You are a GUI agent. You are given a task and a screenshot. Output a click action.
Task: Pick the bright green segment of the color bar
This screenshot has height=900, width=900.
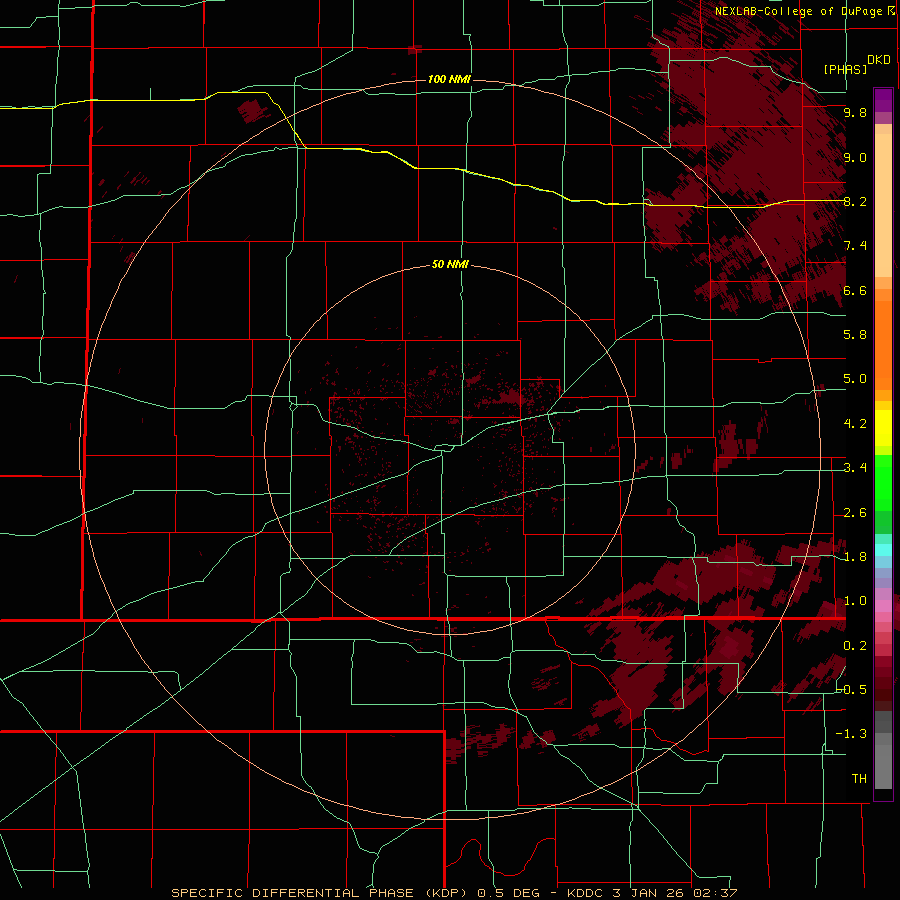(x=883, y=485)
